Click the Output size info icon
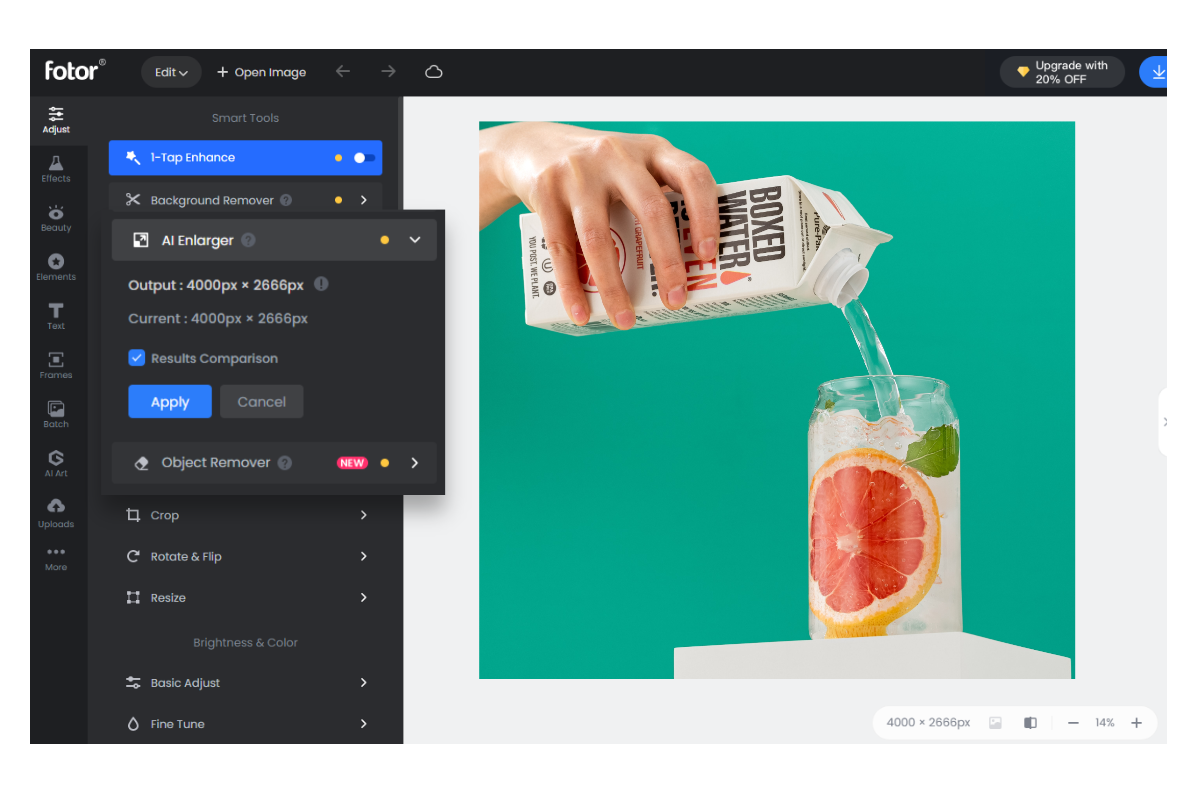Image resolution: width=1200 pixels, height=800 pixels. [321, 284]
